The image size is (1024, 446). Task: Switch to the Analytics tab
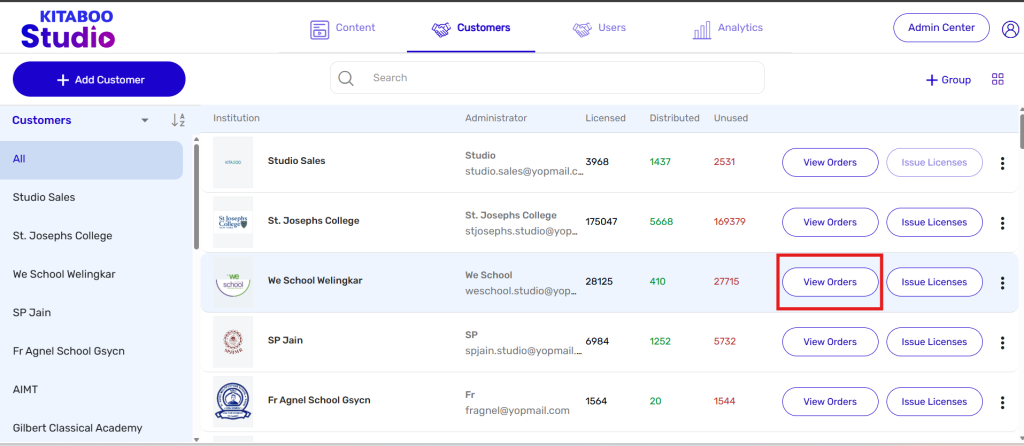728,28
